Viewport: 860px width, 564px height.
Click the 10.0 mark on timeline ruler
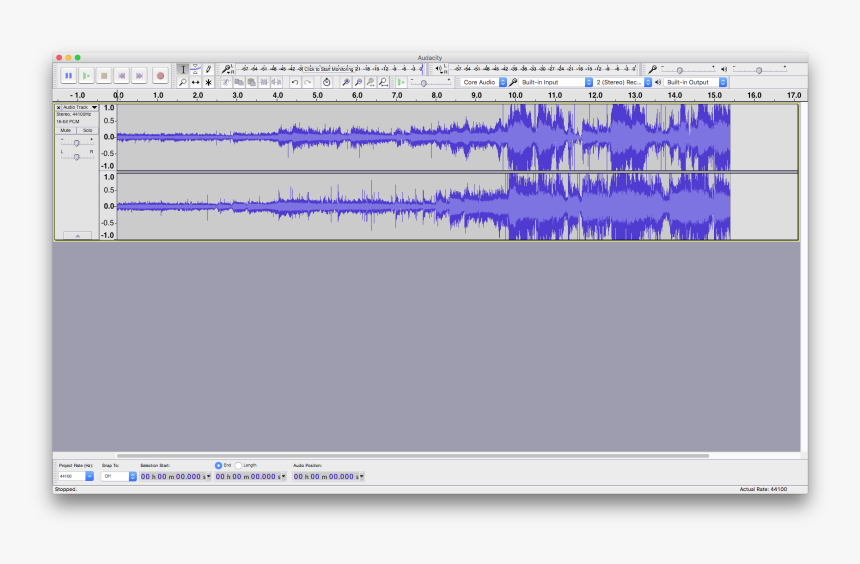tap(515, 95)
